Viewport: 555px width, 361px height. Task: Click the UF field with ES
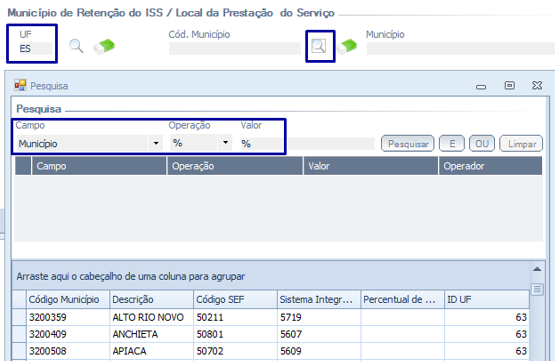tap(35, 48)
